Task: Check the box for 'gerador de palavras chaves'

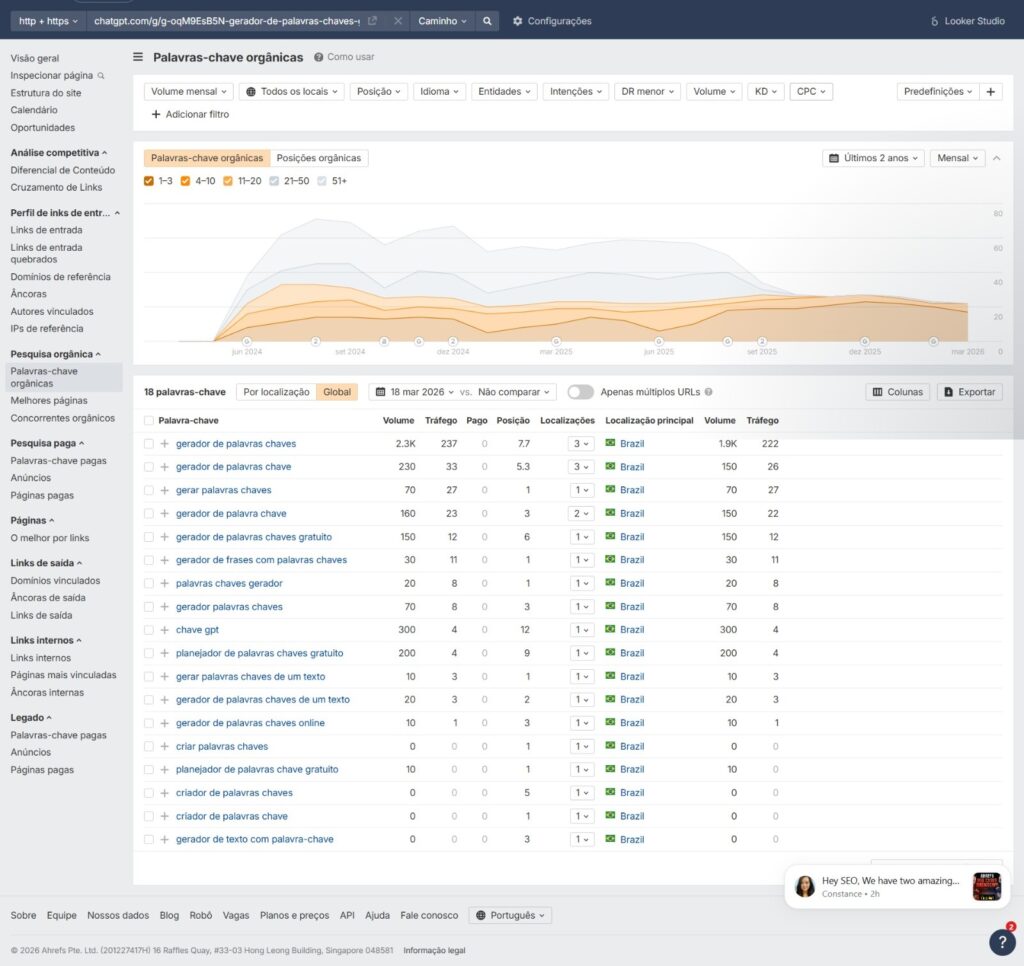Action: click(x=149, y=444)
